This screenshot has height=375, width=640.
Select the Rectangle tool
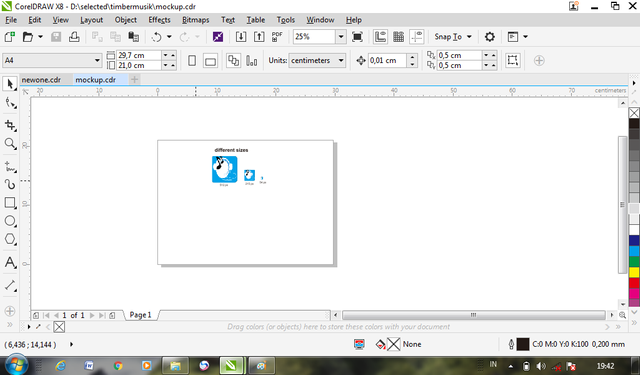click(10, 203)
